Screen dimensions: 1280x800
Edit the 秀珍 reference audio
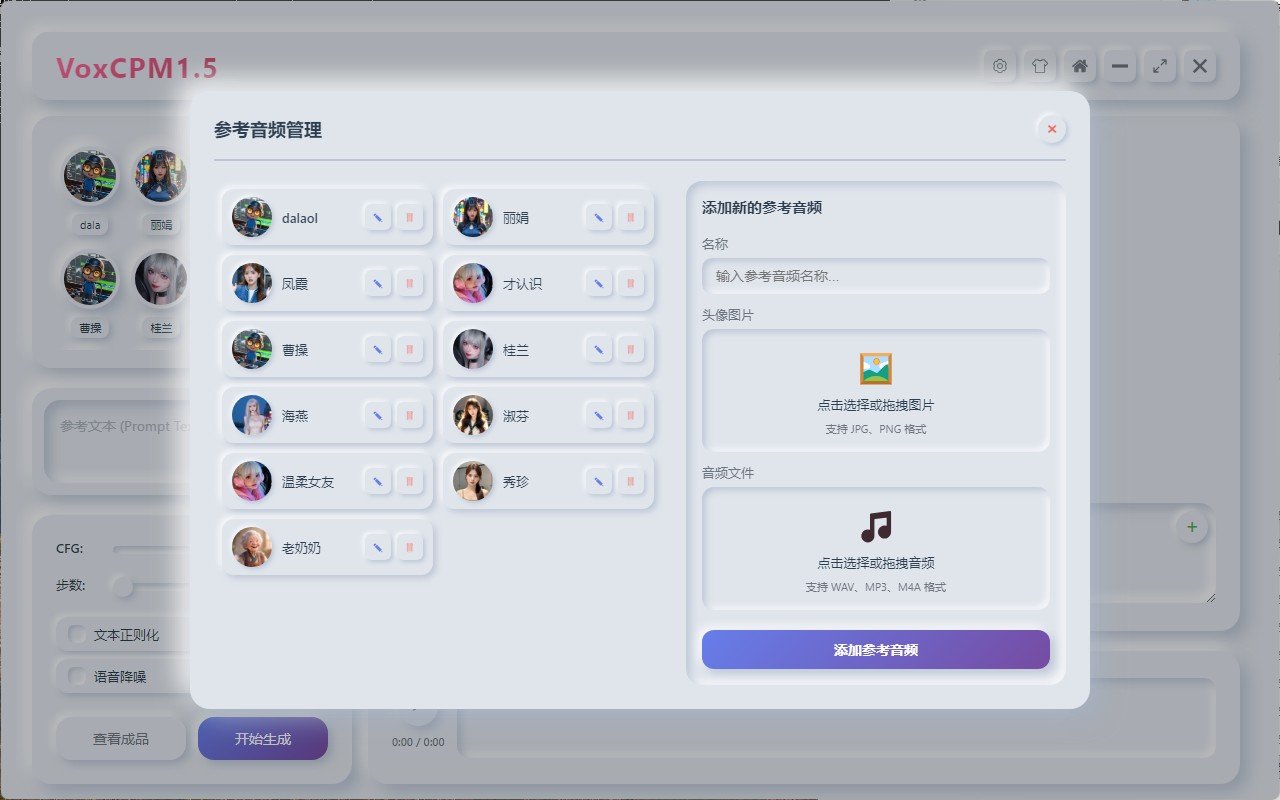(598, 481)
